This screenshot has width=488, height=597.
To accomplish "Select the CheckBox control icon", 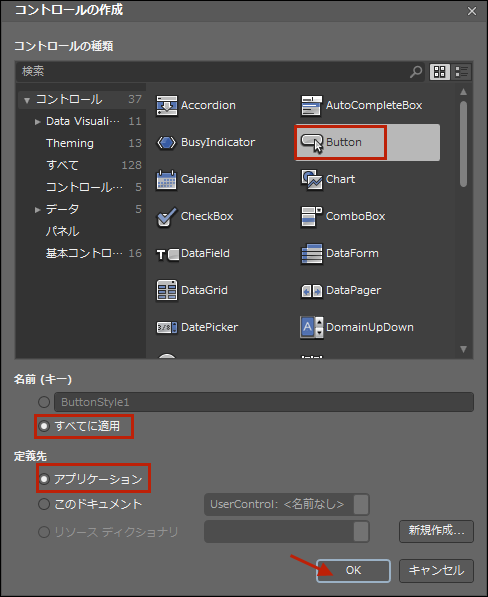I will [167, 217].
